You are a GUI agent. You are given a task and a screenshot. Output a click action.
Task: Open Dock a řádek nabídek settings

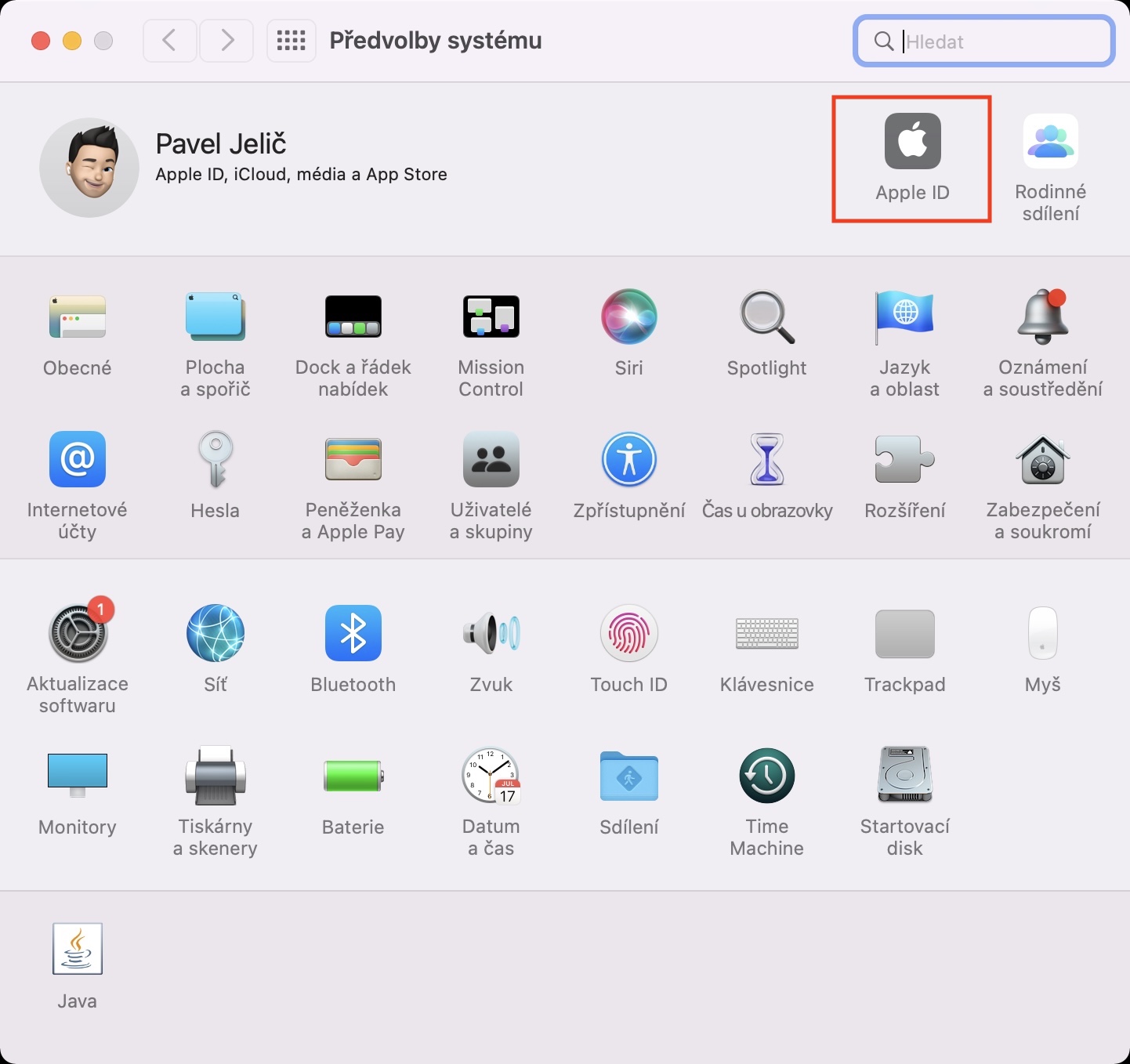tap(353, 344)
